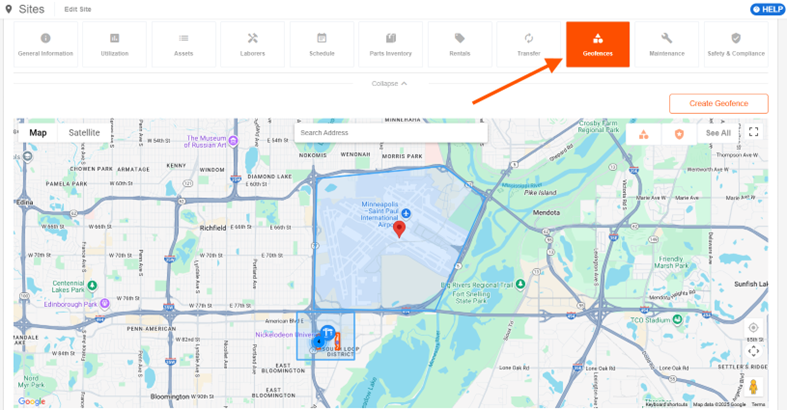The width and height of the screenshot is (787, 410).
Task: Open the Maintenance tab
Action: (x=667, y=44)
